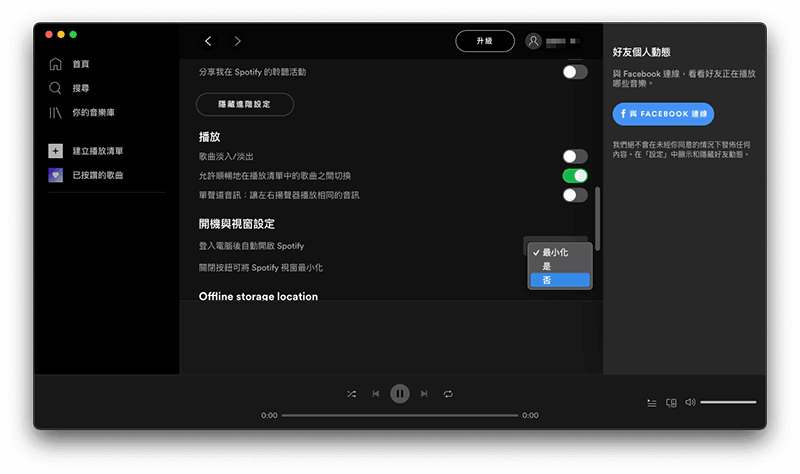Click the Create Playlist plus icon
Viewport: 800px width, 474px height.
pyautogui.click(x=56, y=151)
